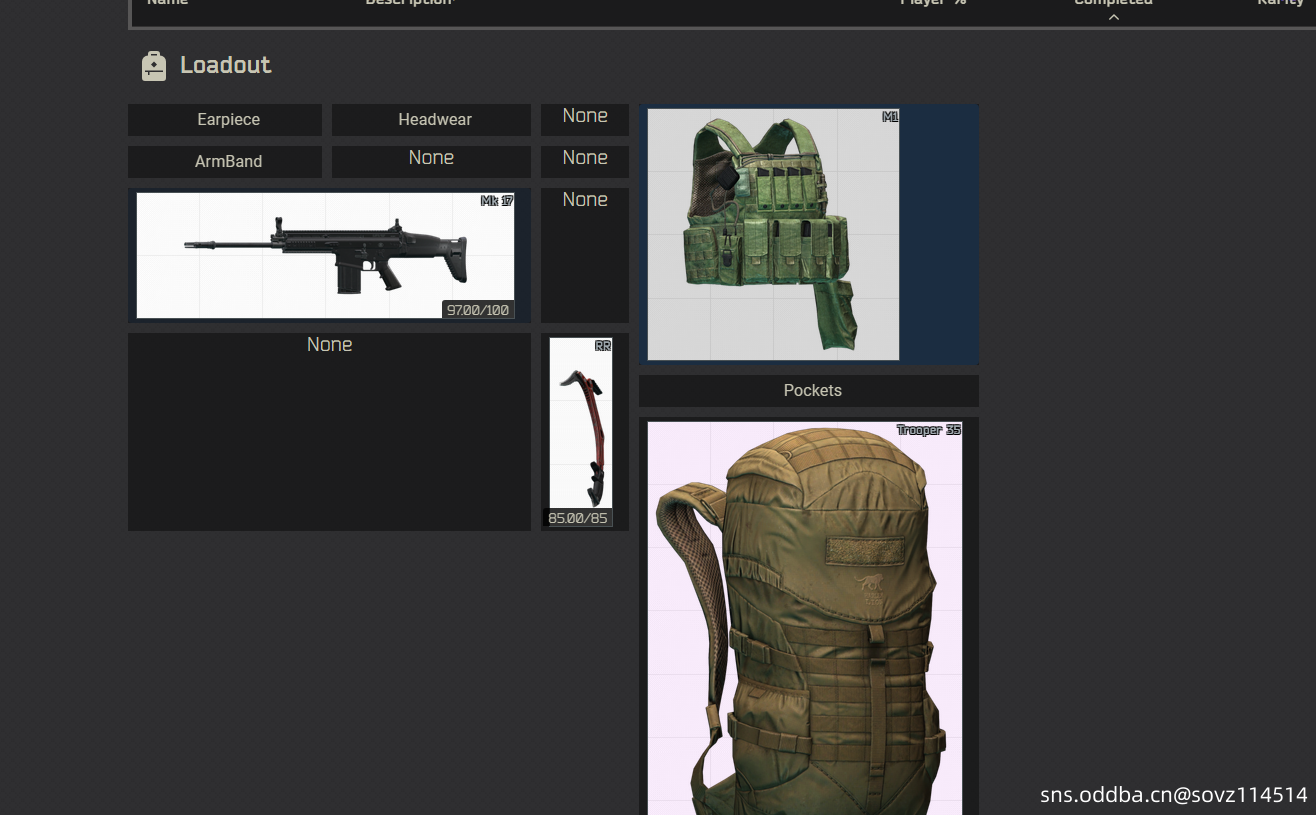Screen dimensions: 1316x815
Task: Click the Loadout section heading
Action: coord(225,66)
